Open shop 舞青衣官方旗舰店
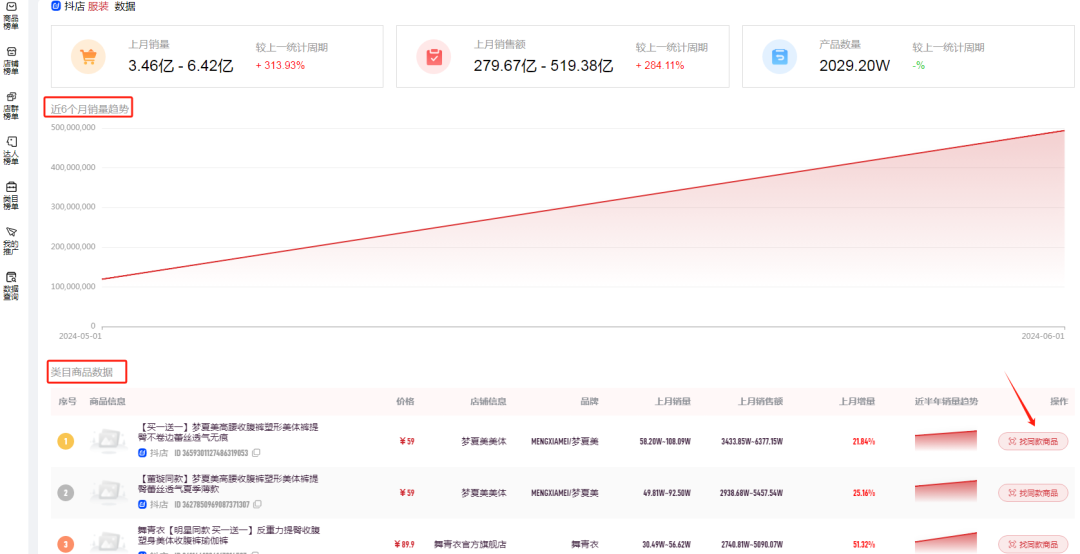This screenshot has height=554, width=1080. [470, 544]
